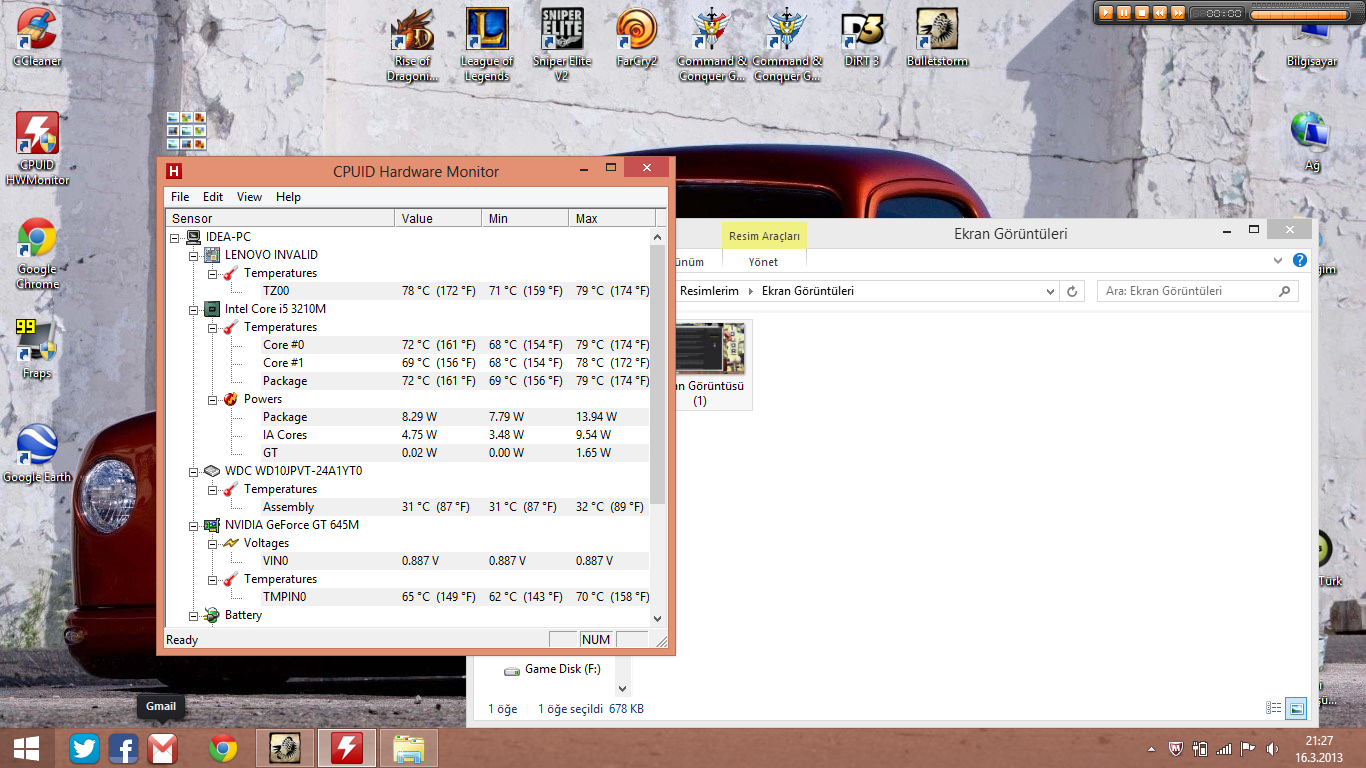Open the Help menu in HWMonitor

[x=288, y=197]
